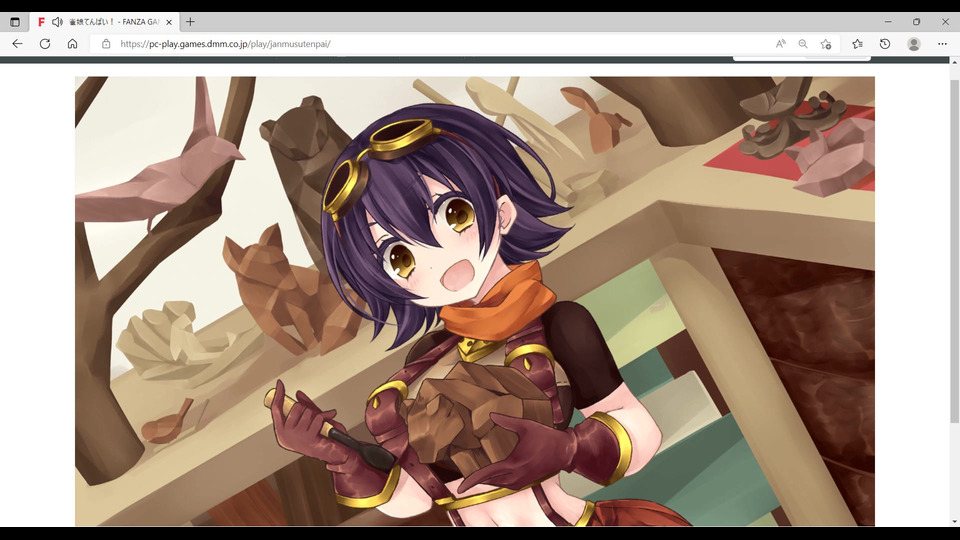Open the Favorites list
The height and width of the screenshot is (540, 960).
857,44
